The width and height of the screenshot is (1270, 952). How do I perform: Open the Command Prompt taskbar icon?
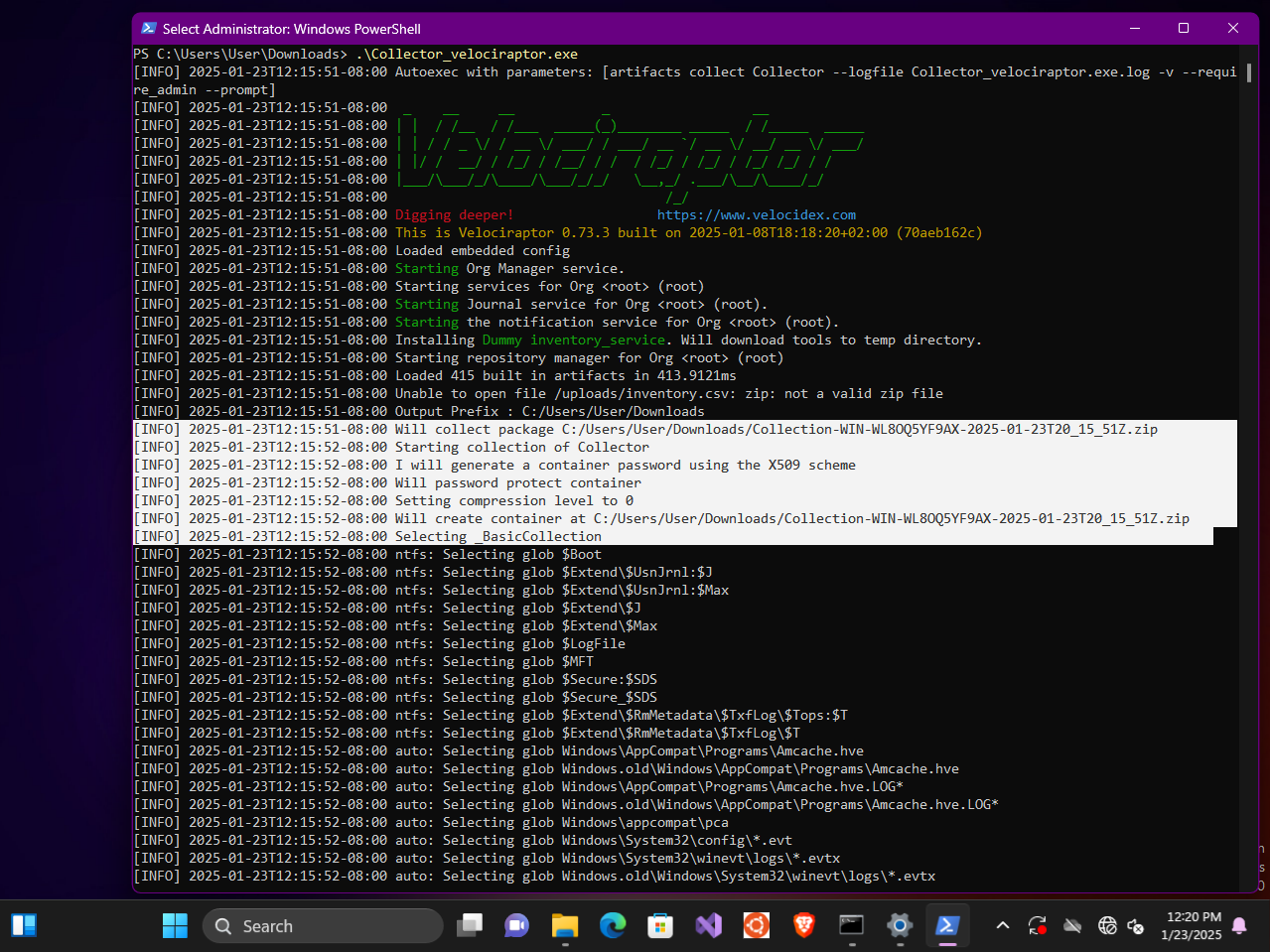pos(851,925)
